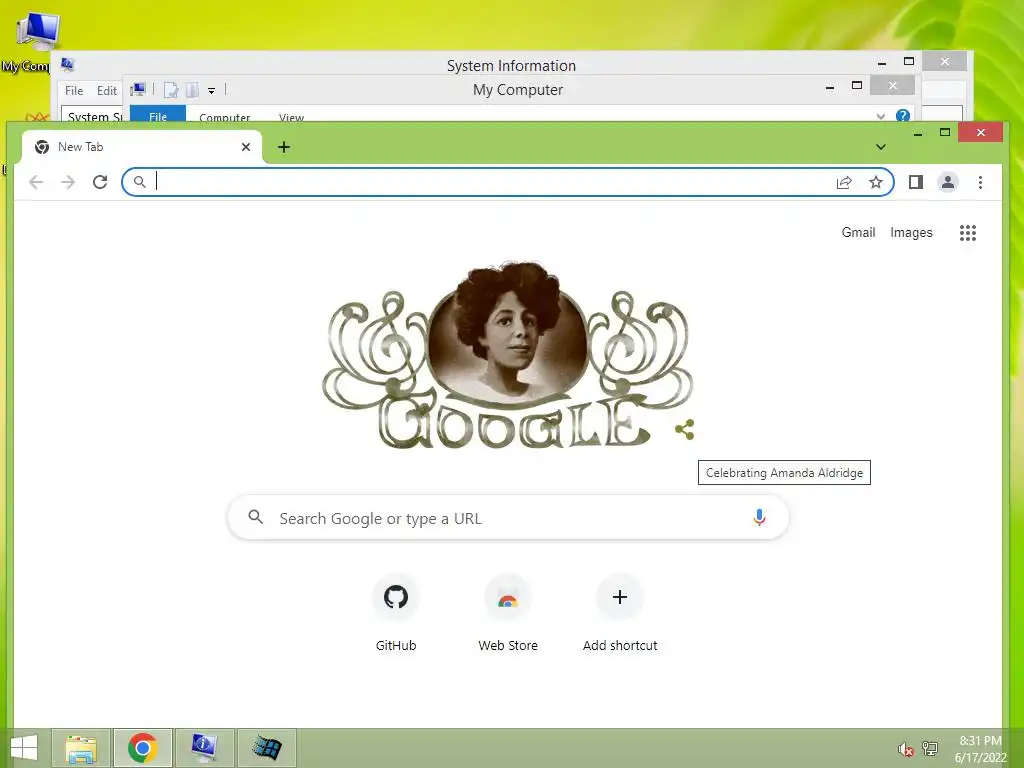Open the Windows Start button

click(24, 748)
